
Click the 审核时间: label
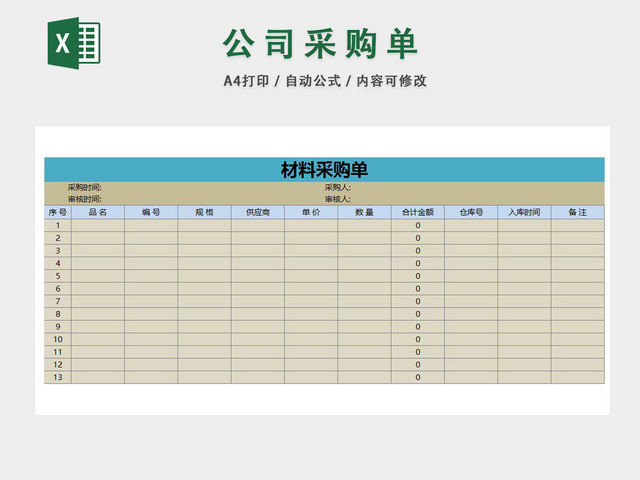pyautogui.click(x=84, y=199)
